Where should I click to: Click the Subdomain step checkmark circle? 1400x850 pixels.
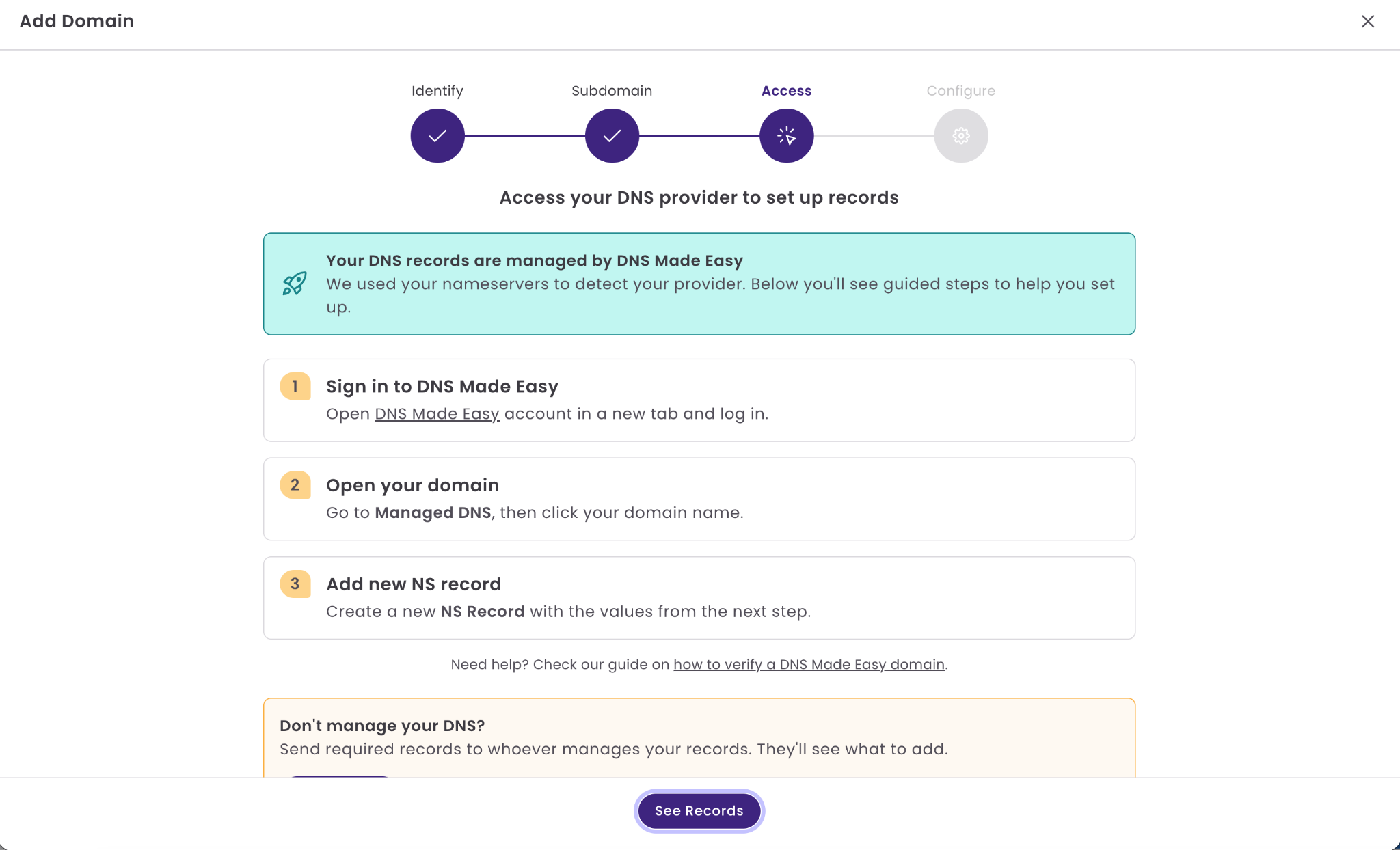click(612, 135)
